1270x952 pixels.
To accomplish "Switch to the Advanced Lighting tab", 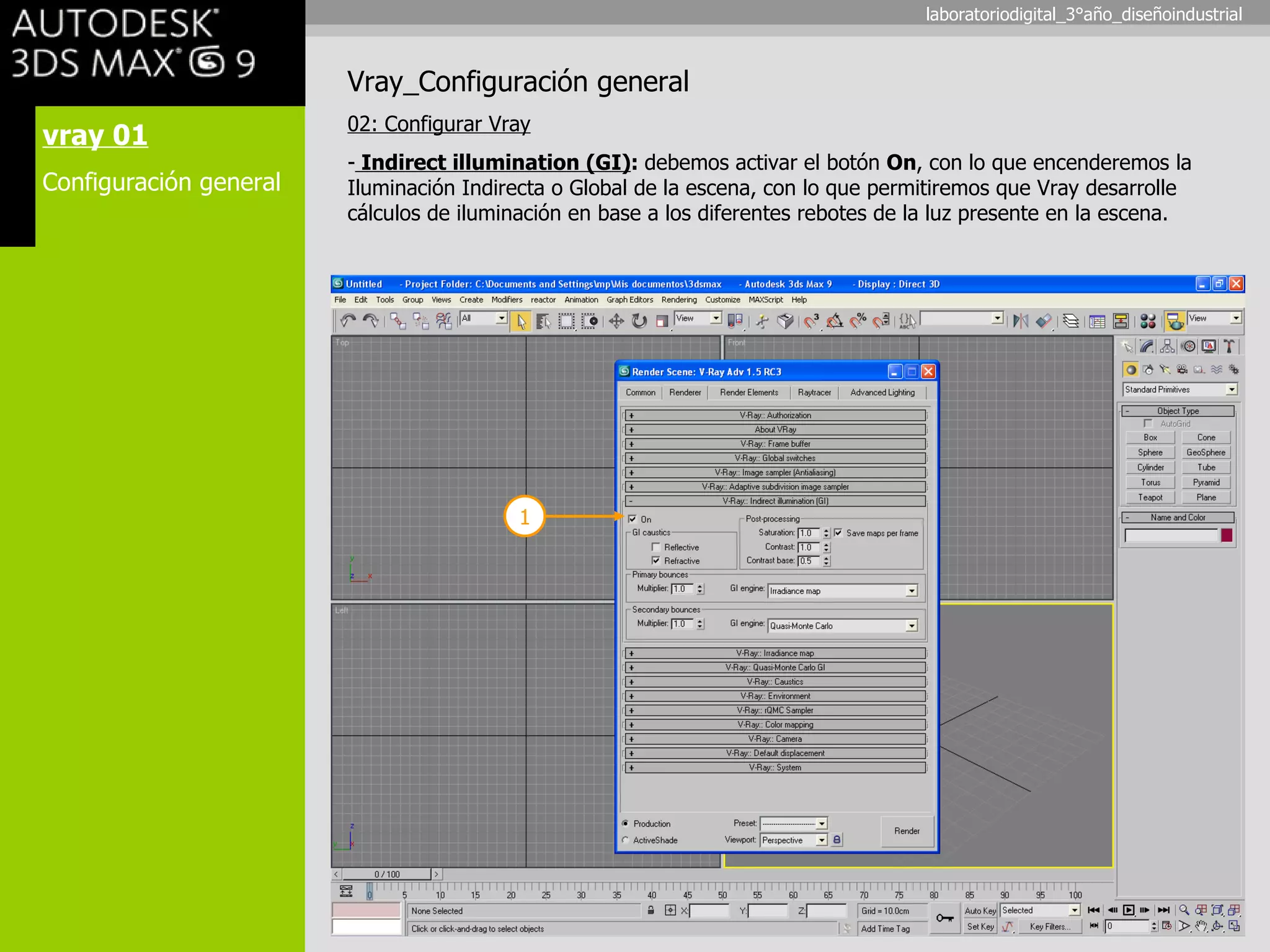I will tap(882, 392).
